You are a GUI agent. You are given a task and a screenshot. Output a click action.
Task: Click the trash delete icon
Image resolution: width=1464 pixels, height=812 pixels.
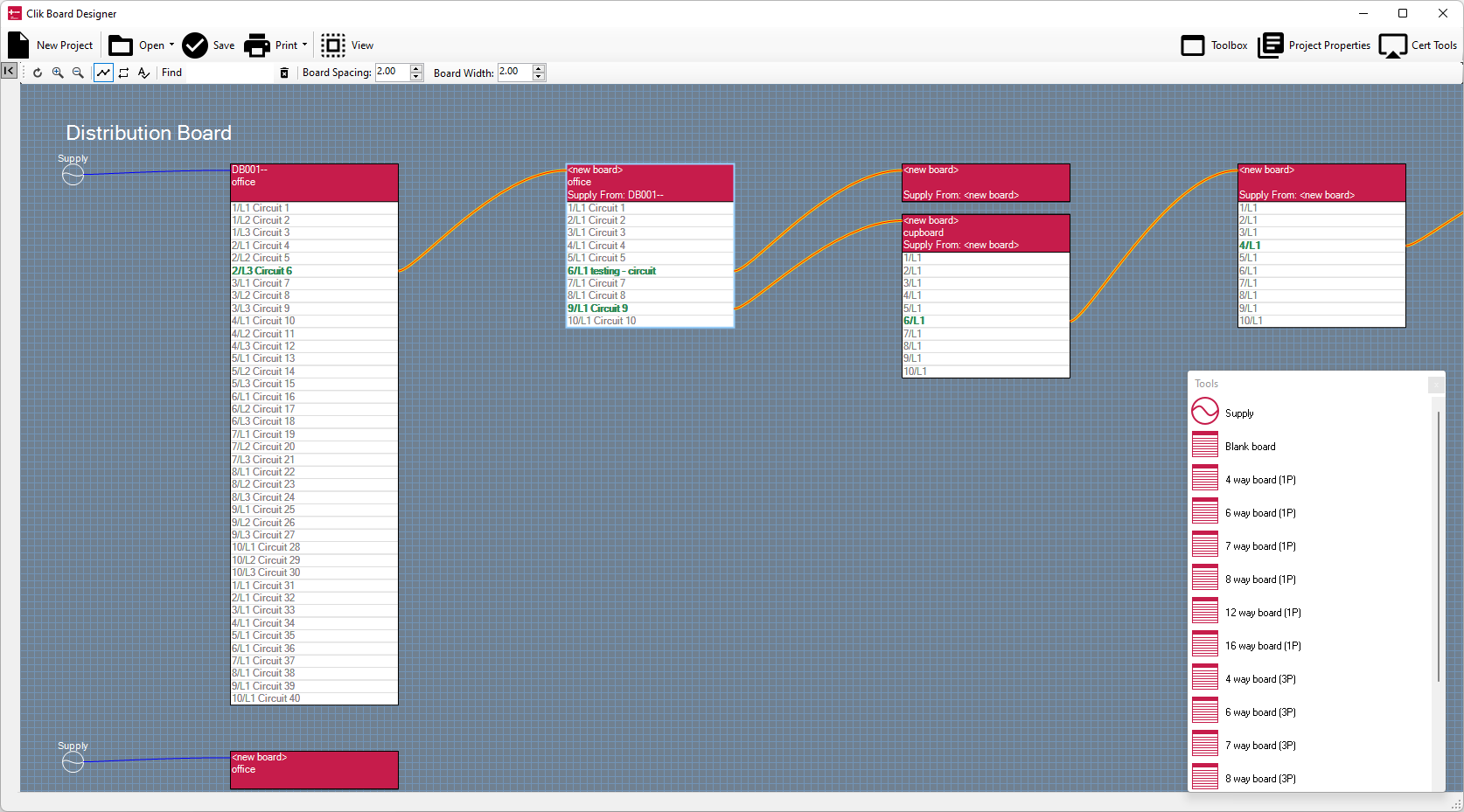click(x=284, y=73)
